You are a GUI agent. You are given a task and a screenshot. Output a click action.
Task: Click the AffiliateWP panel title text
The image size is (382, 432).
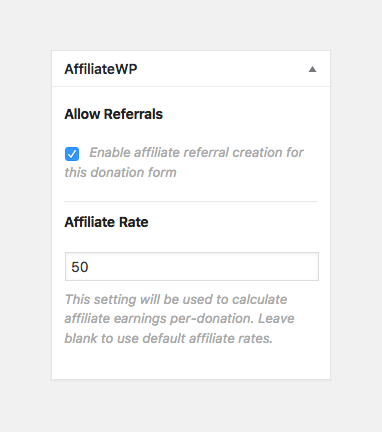click(101, 69)
